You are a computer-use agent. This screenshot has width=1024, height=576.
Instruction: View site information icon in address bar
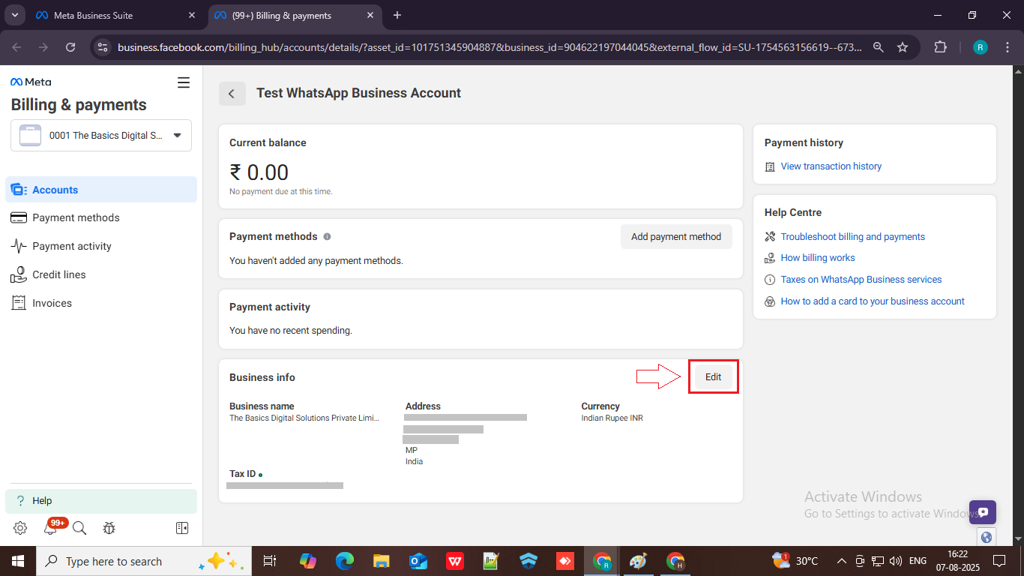103,47
